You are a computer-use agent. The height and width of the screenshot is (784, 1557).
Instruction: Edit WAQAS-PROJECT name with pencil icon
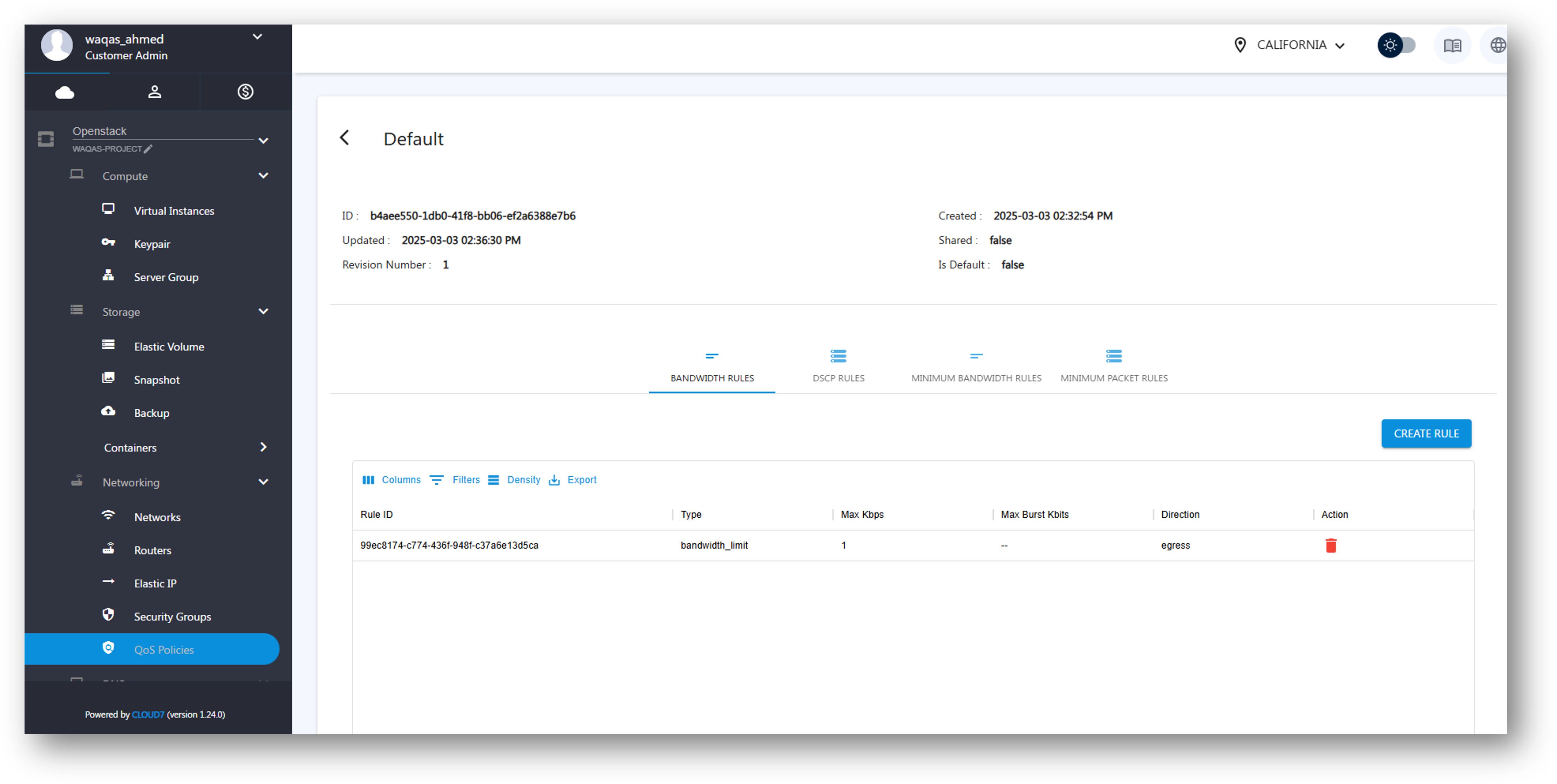pos(148,149)
